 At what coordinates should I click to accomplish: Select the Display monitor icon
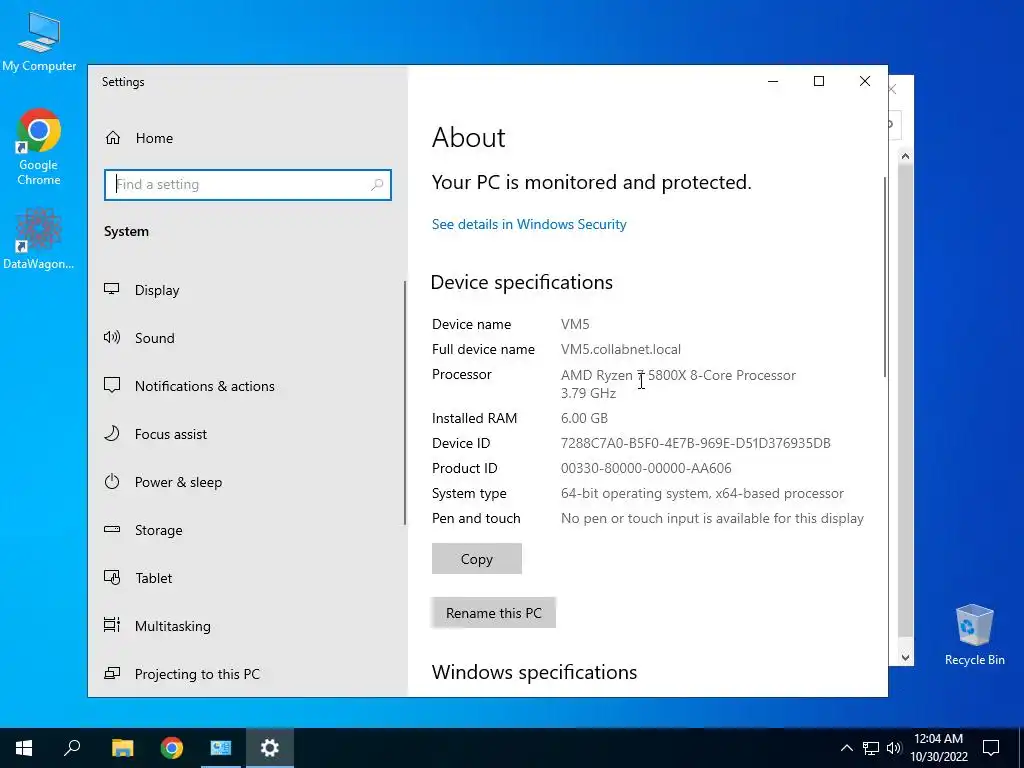[x=112, y=289]
